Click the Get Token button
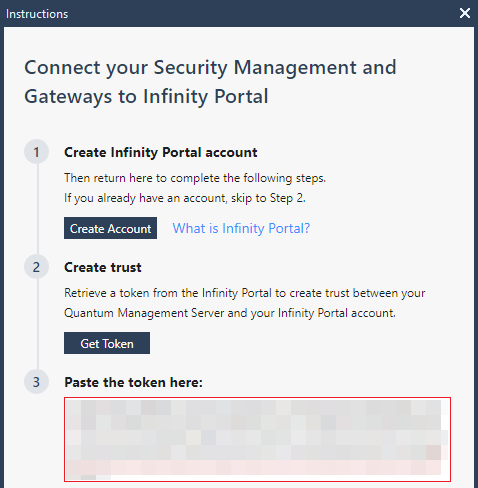478x488 pixels. point(107,343)
